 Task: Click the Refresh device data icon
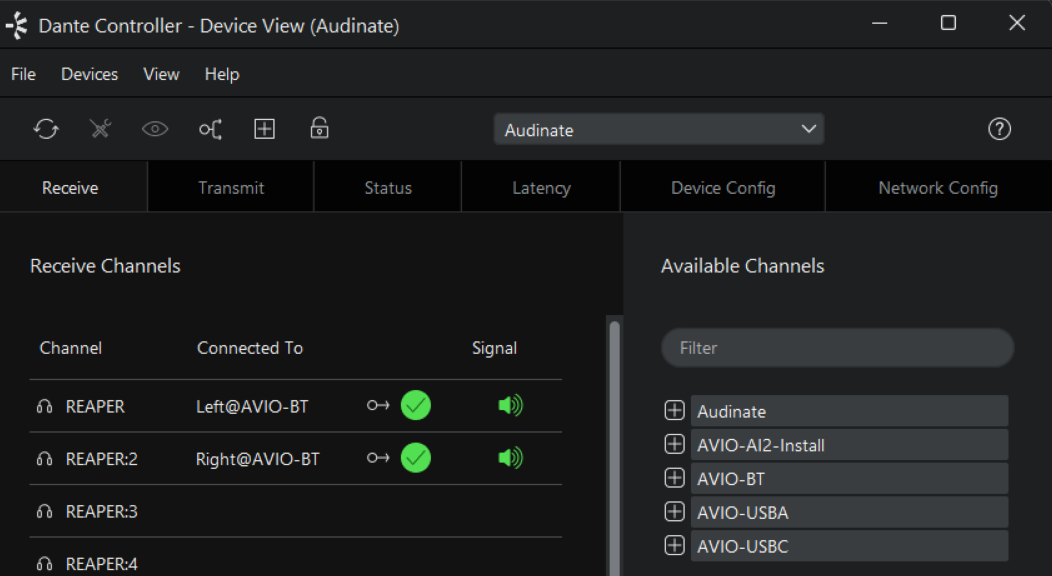(46, 129)
